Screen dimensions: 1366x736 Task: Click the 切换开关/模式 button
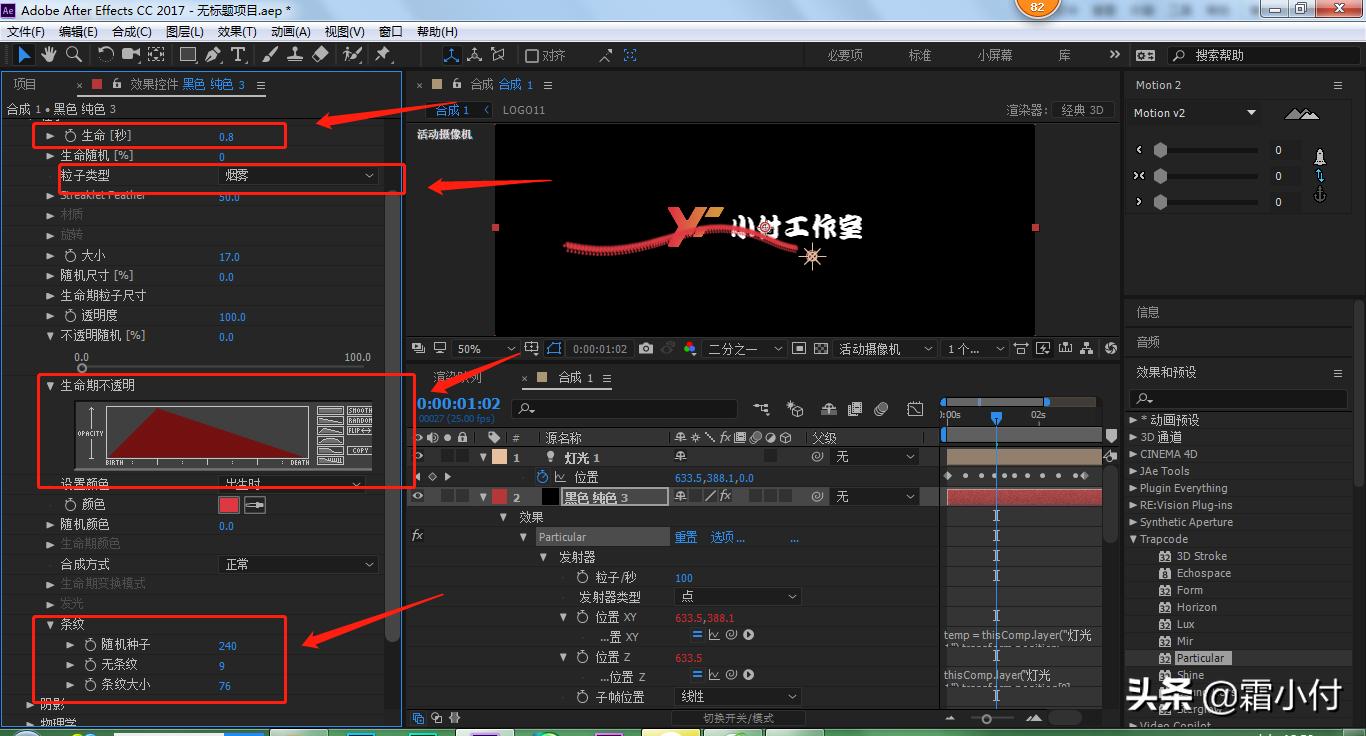pyautogui.click(x=738, y=718)
